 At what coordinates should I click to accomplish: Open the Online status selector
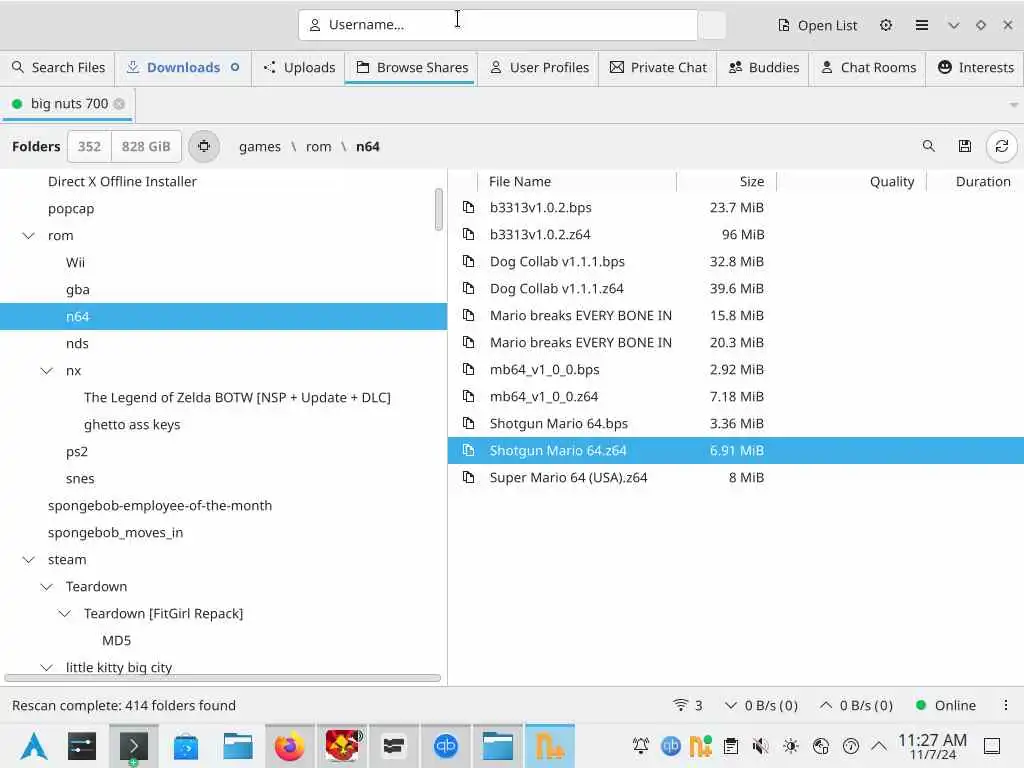pyautogui.click(x=946, y=705)
